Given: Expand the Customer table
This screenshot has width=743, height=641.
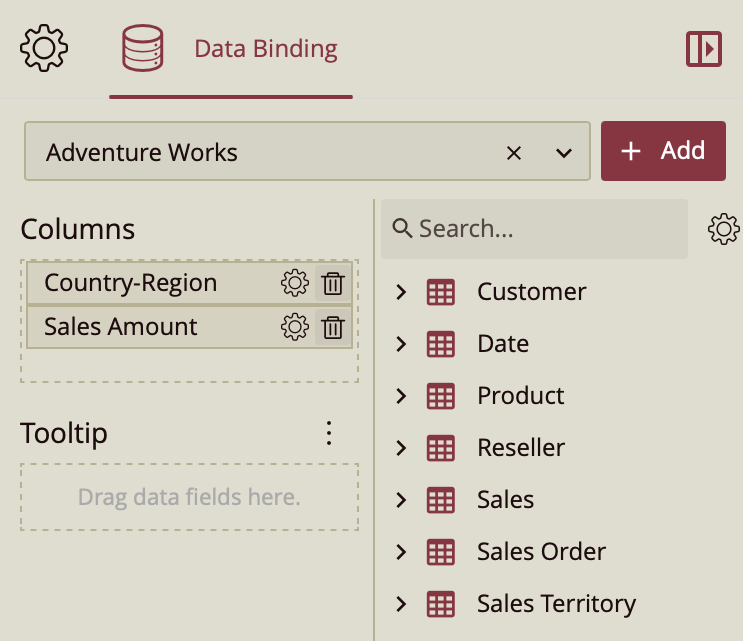Looking at the screenshot, I should click(x=401, y=292).
